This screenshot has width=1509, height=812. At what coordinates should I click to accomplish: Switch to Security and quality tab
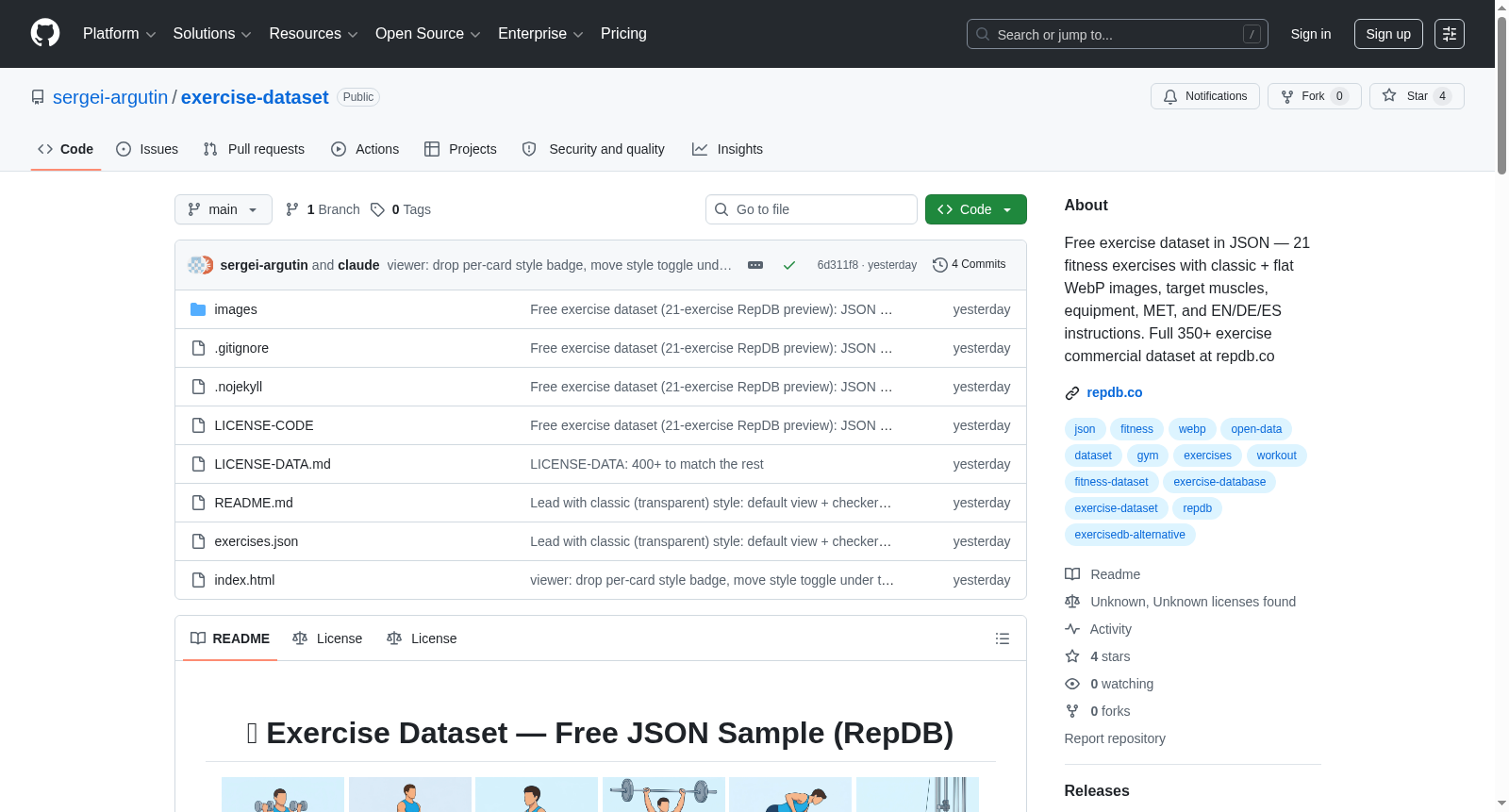click(593, 149)
